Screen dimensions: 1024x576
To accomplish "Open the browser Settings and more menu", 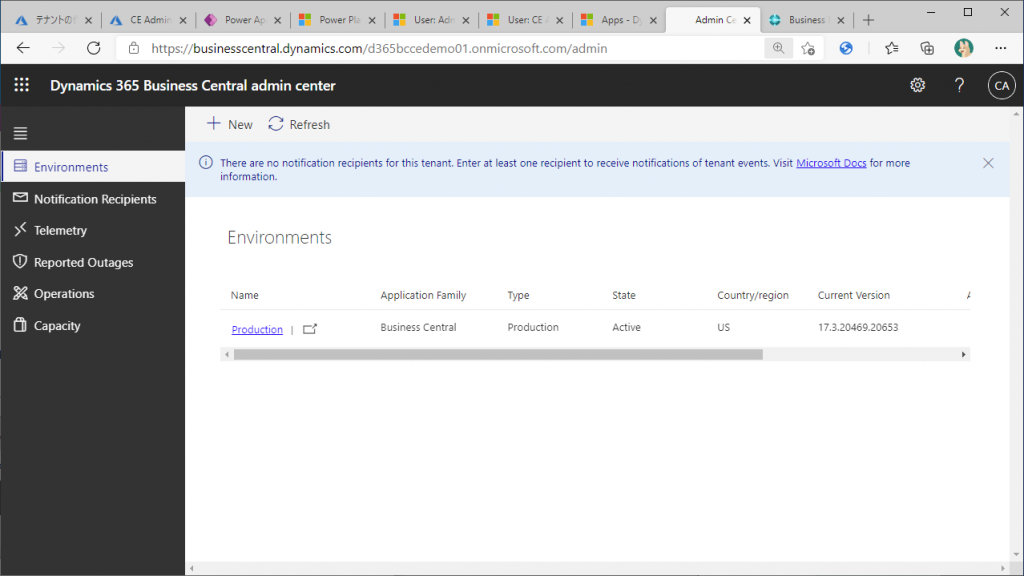I will pyautogui.click(x=1000, y=48).
